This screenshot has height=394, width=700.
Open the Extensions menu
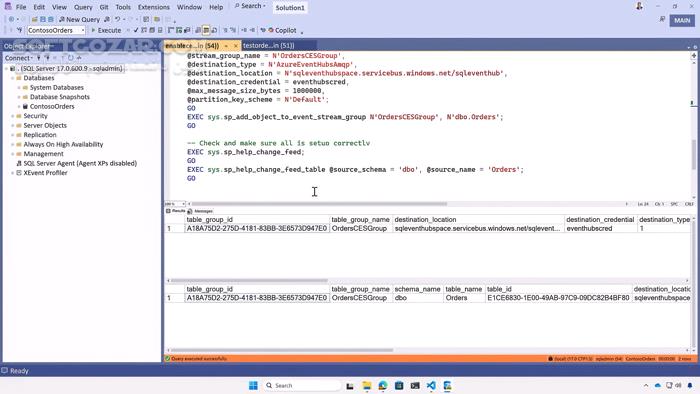coord(154,7)
